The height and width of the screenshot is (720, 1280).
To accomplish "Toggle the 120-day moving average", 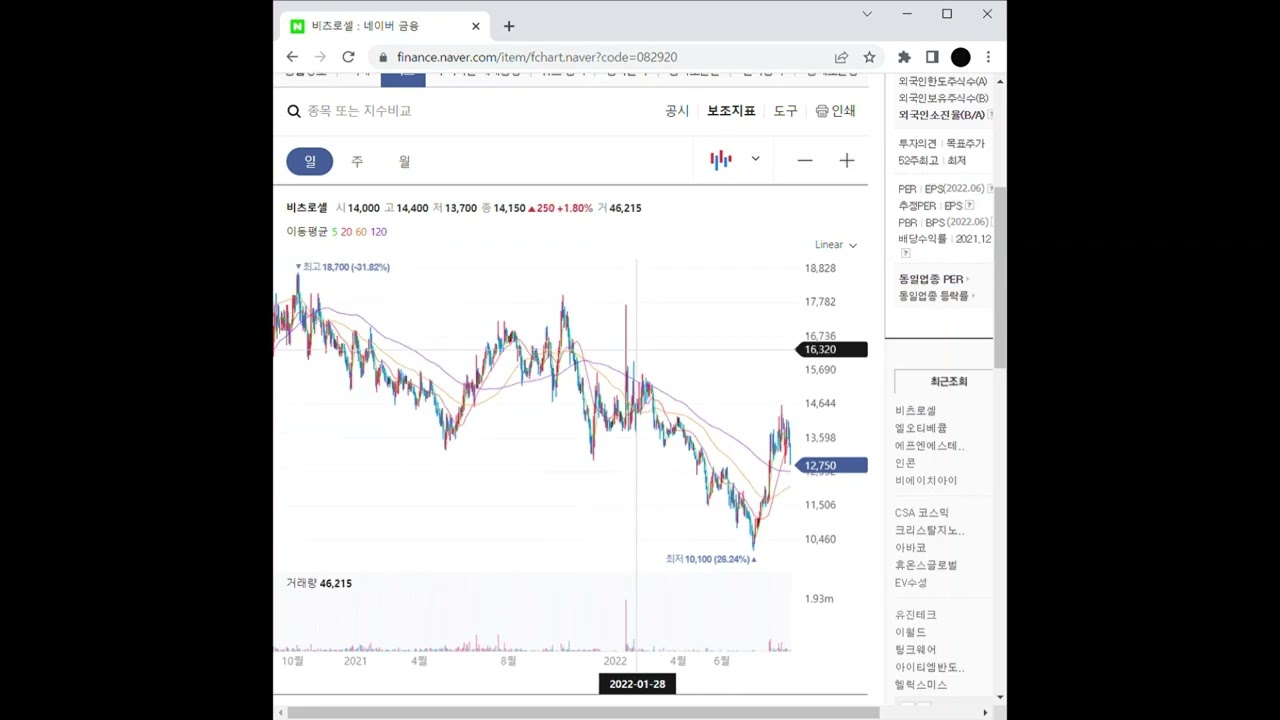I will tap(378, 232).
